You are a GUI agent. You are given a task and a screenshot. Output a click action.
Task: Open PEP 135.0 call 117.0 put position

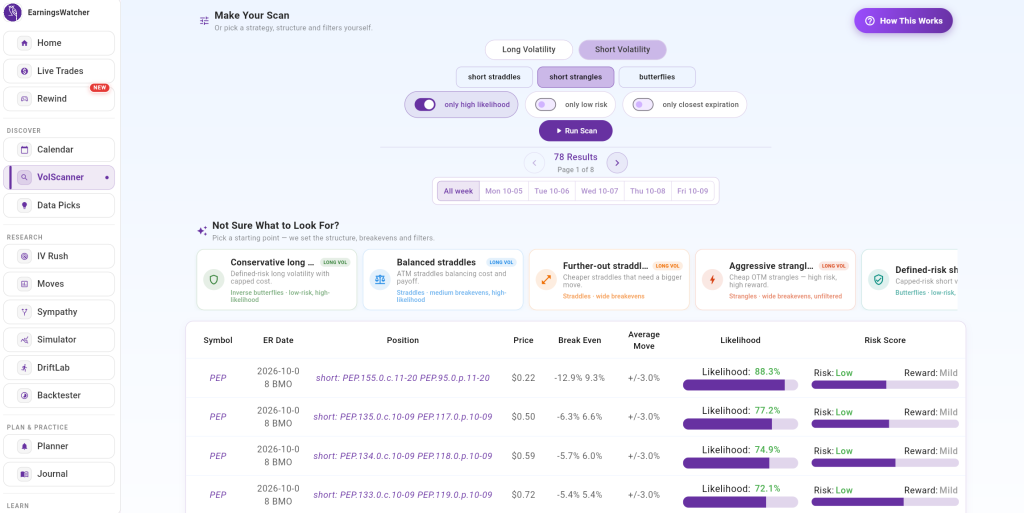click(403, 417)
